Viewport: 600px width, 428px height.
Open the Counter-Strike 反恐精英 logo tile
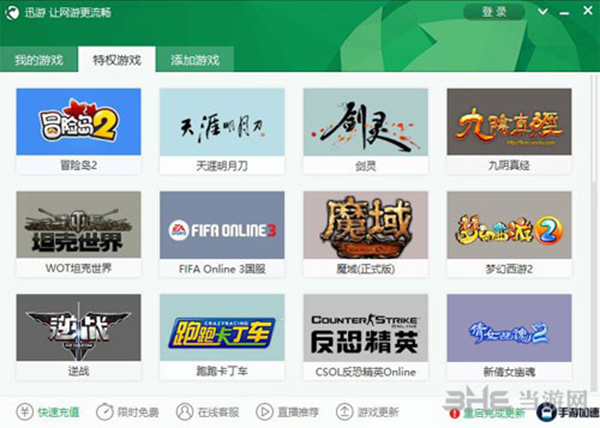click(x=365, y=327)
